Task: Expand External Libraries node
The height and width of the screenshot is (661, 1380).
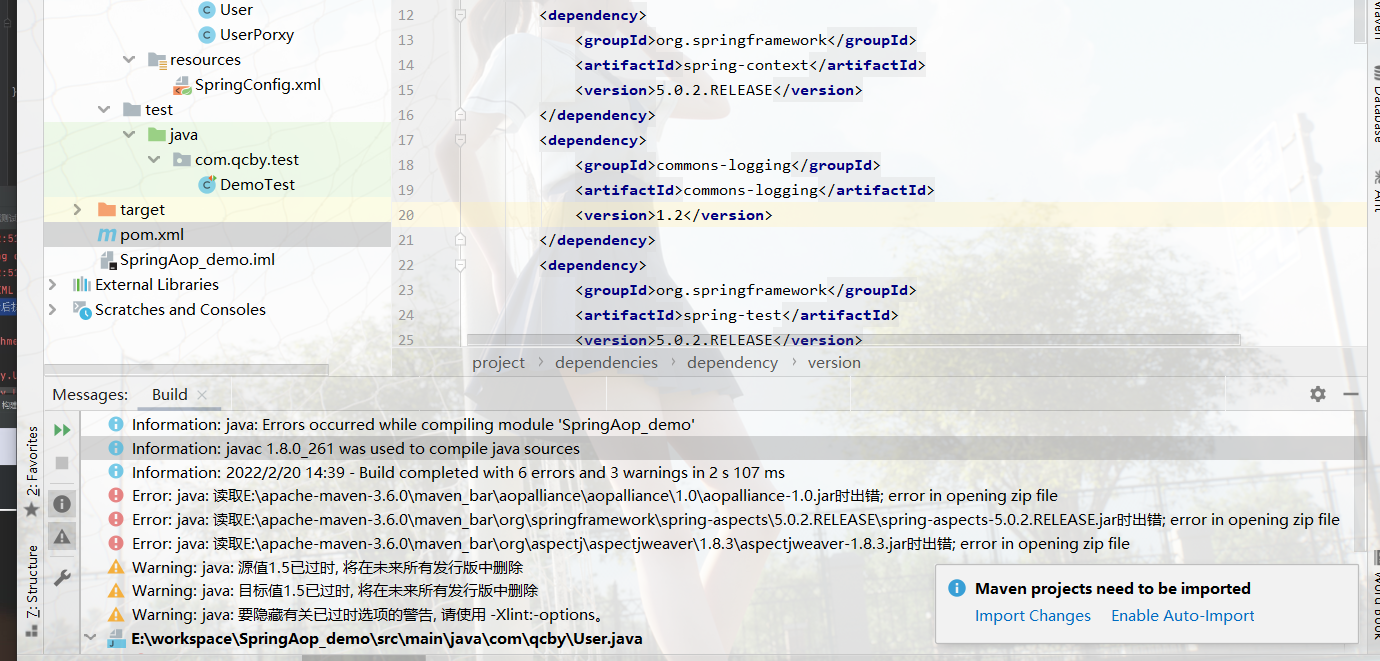Action: [x=53, y=285]
